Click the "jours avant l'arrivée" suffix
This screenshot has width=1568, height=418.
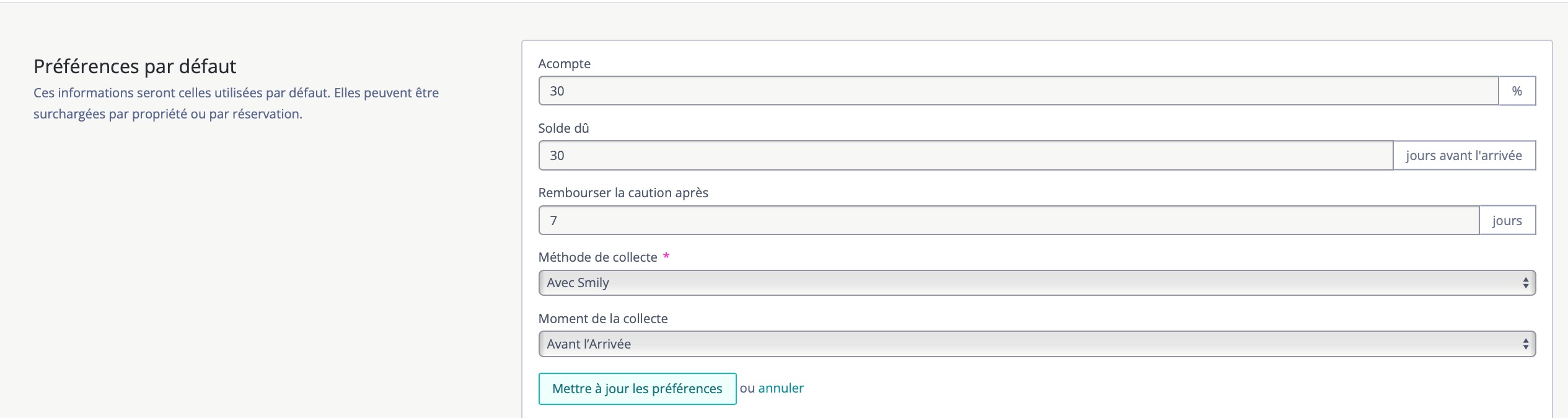click(1463, 156)
